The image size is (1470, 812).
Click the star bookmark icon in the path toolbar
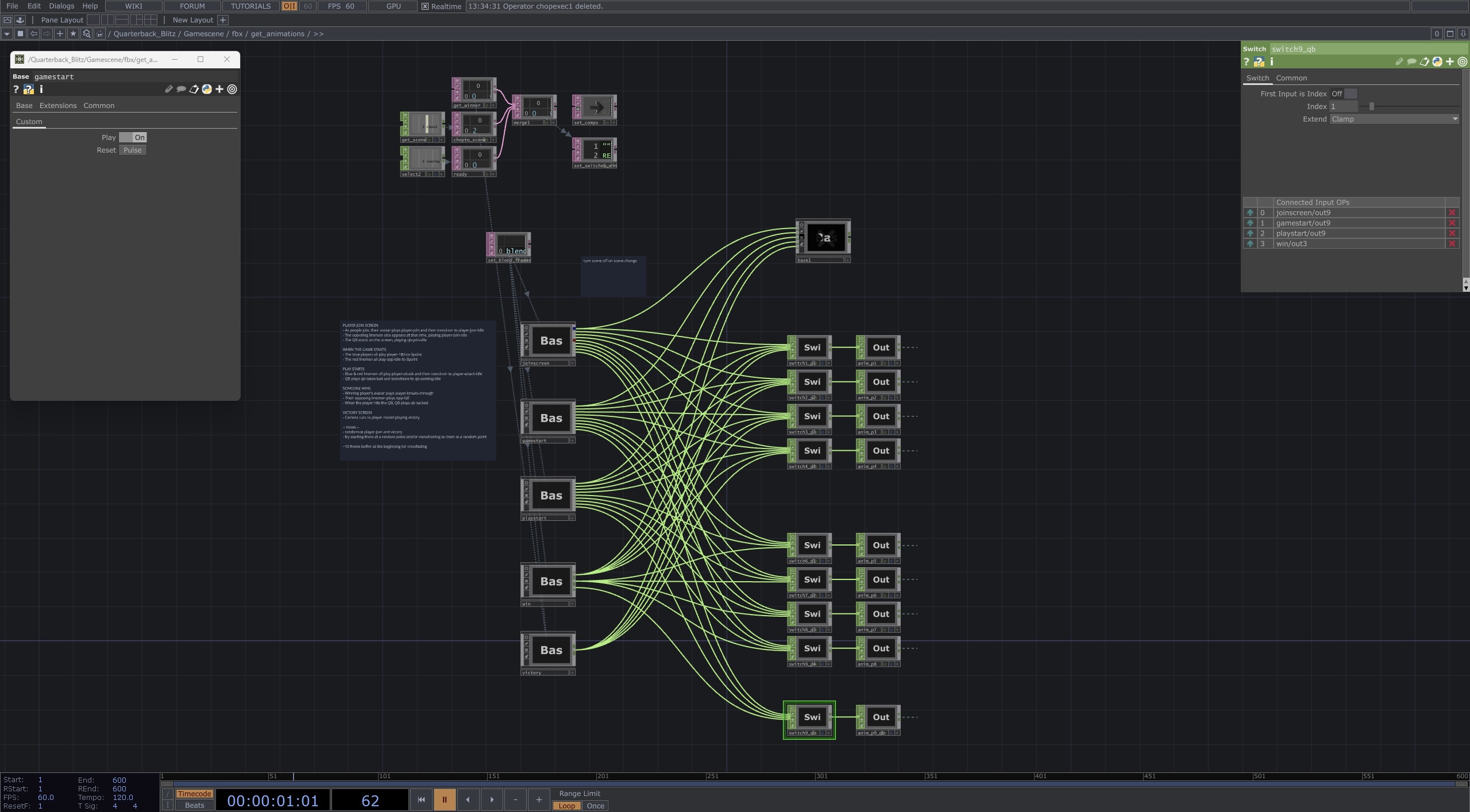tap(73, 33)
